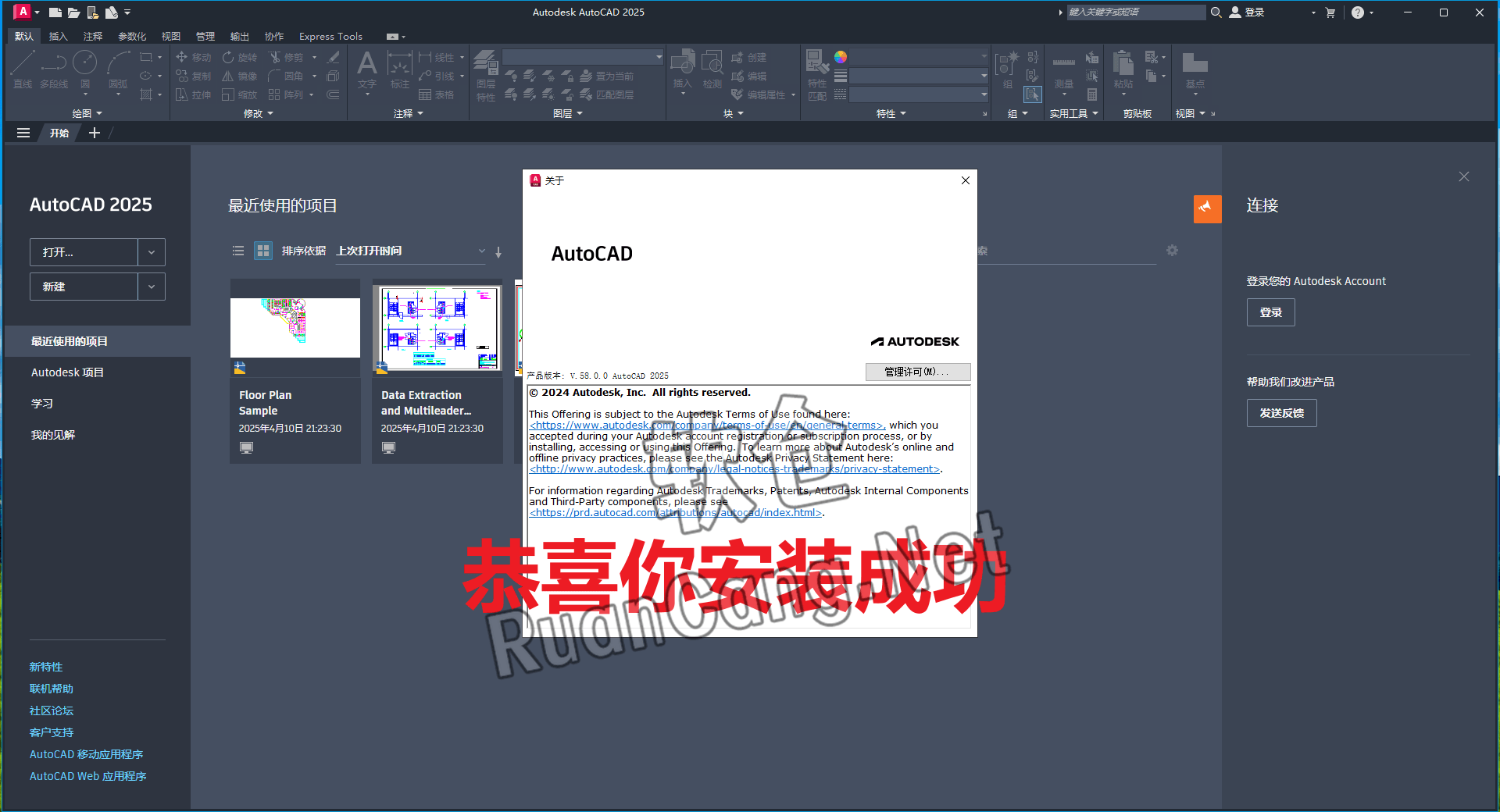Screen dimensions: 1500x812
Task: Click the object color wheel swatch
Action: [841, 57]
